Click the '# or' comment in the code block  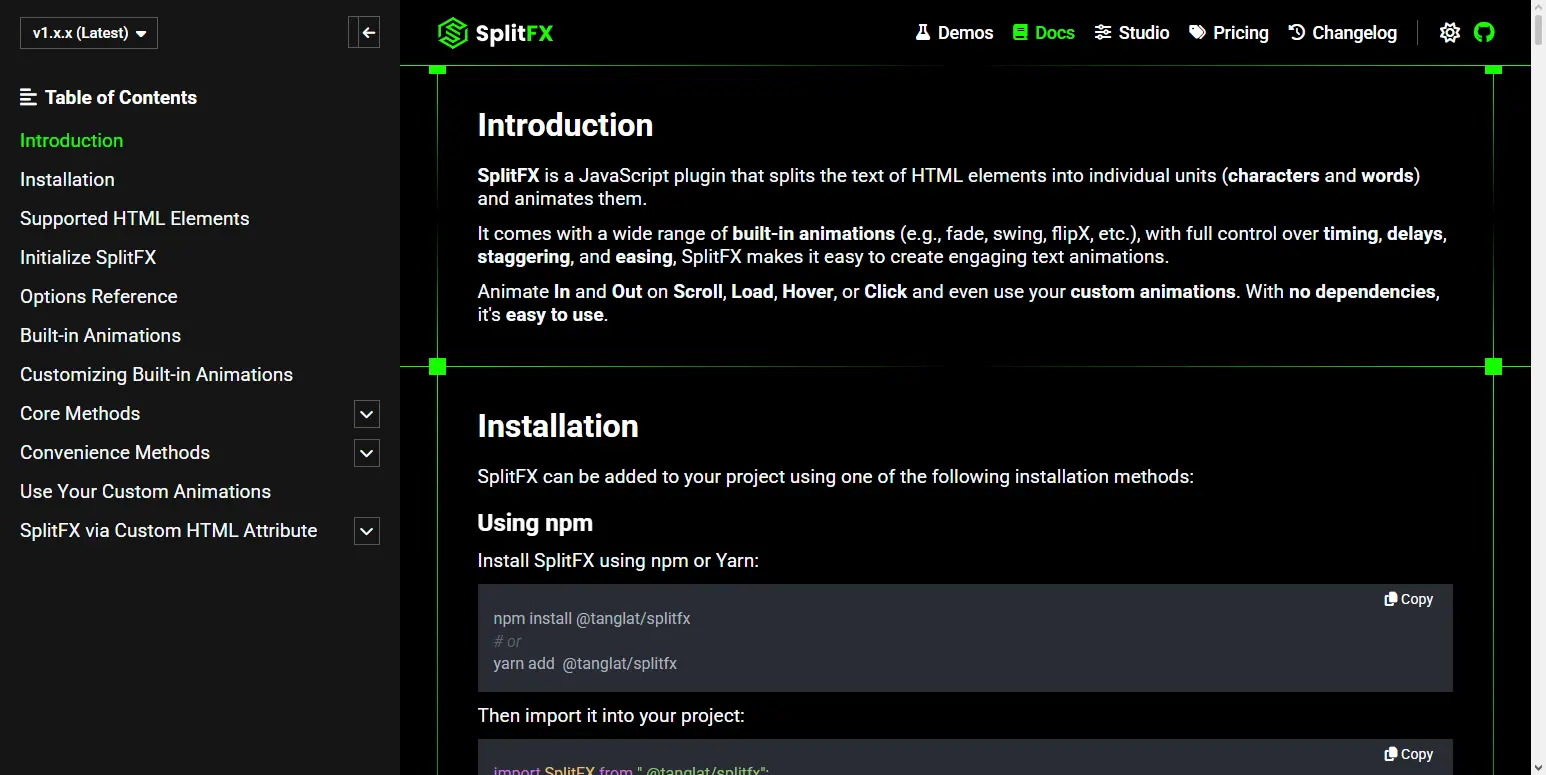(508, 642)
